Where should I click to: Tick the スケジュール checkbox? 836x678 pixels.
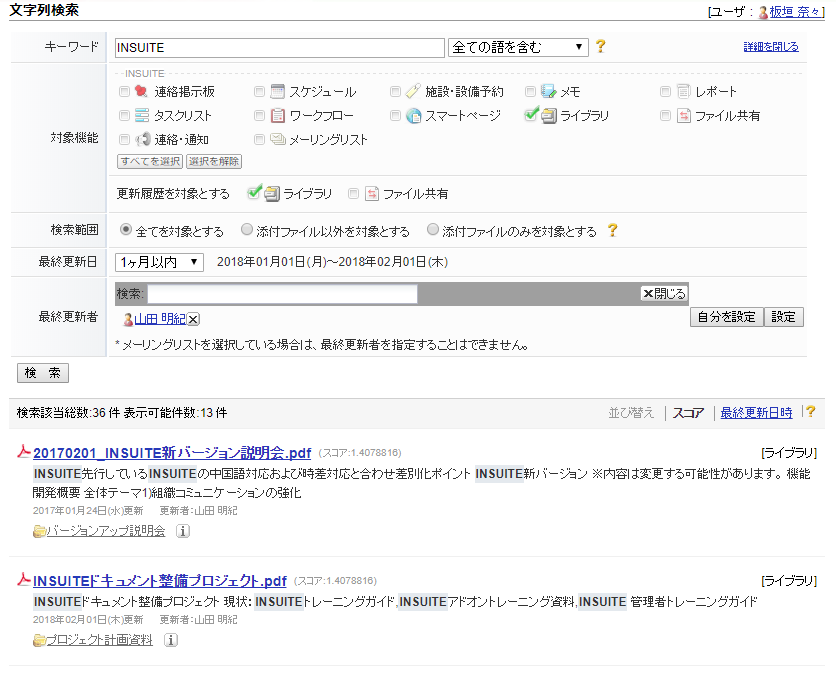click(x=260, y=92)
